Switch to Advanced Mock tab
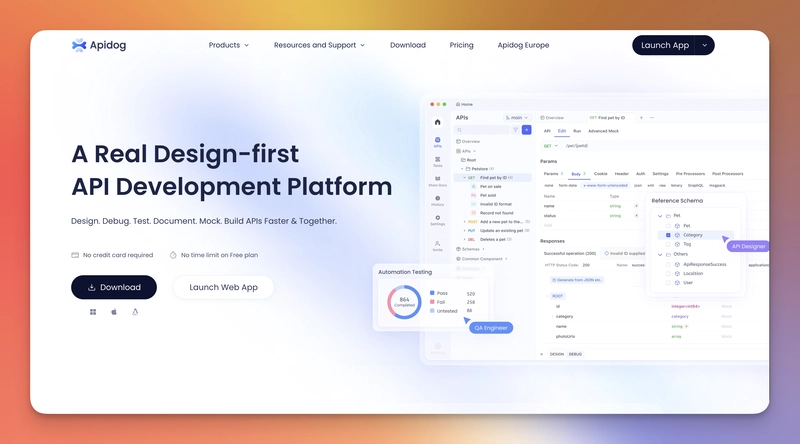 (x=604, y=131)
